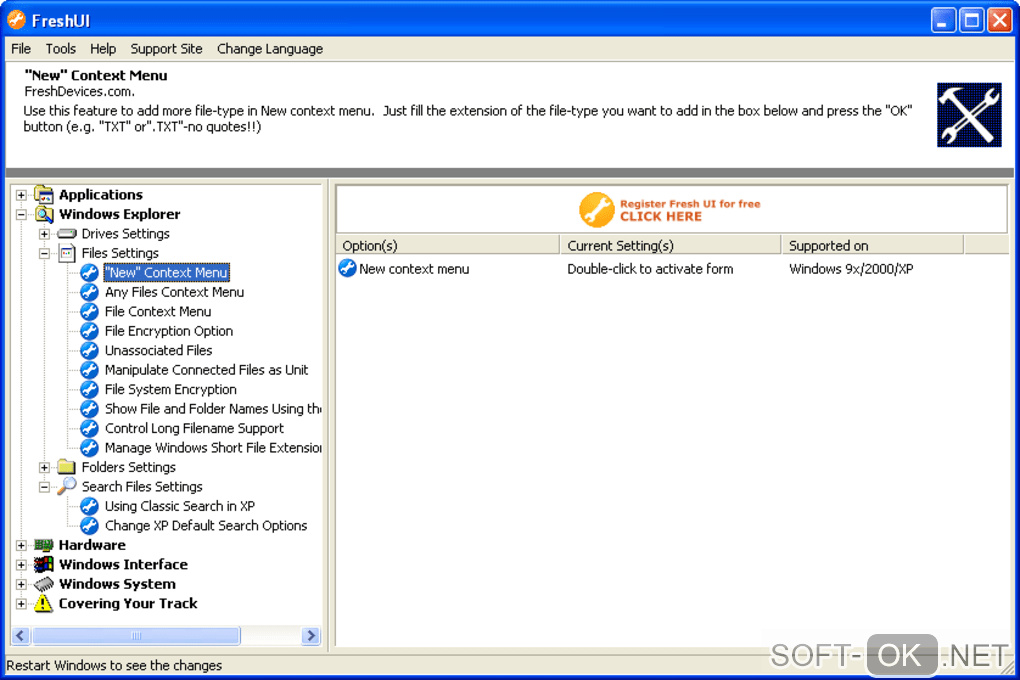This screenshot has height=680, width=1020.
Task: Select the "File Context Menu" tree item
Action: (x=157, y=312)
